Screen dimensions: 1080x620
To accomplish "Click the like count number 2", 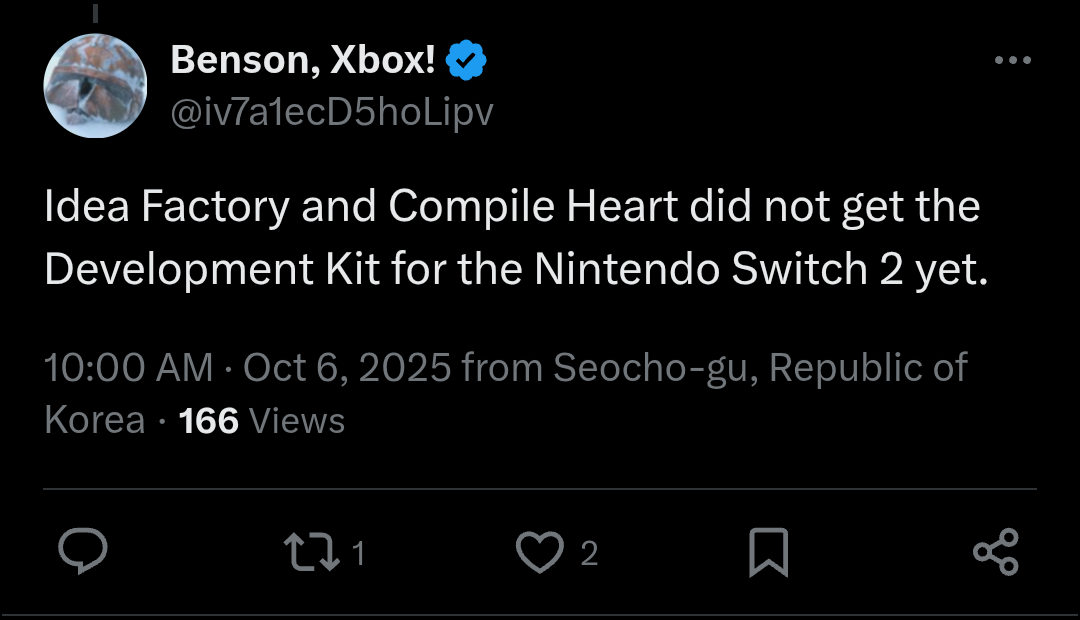I will coord(589,553).
